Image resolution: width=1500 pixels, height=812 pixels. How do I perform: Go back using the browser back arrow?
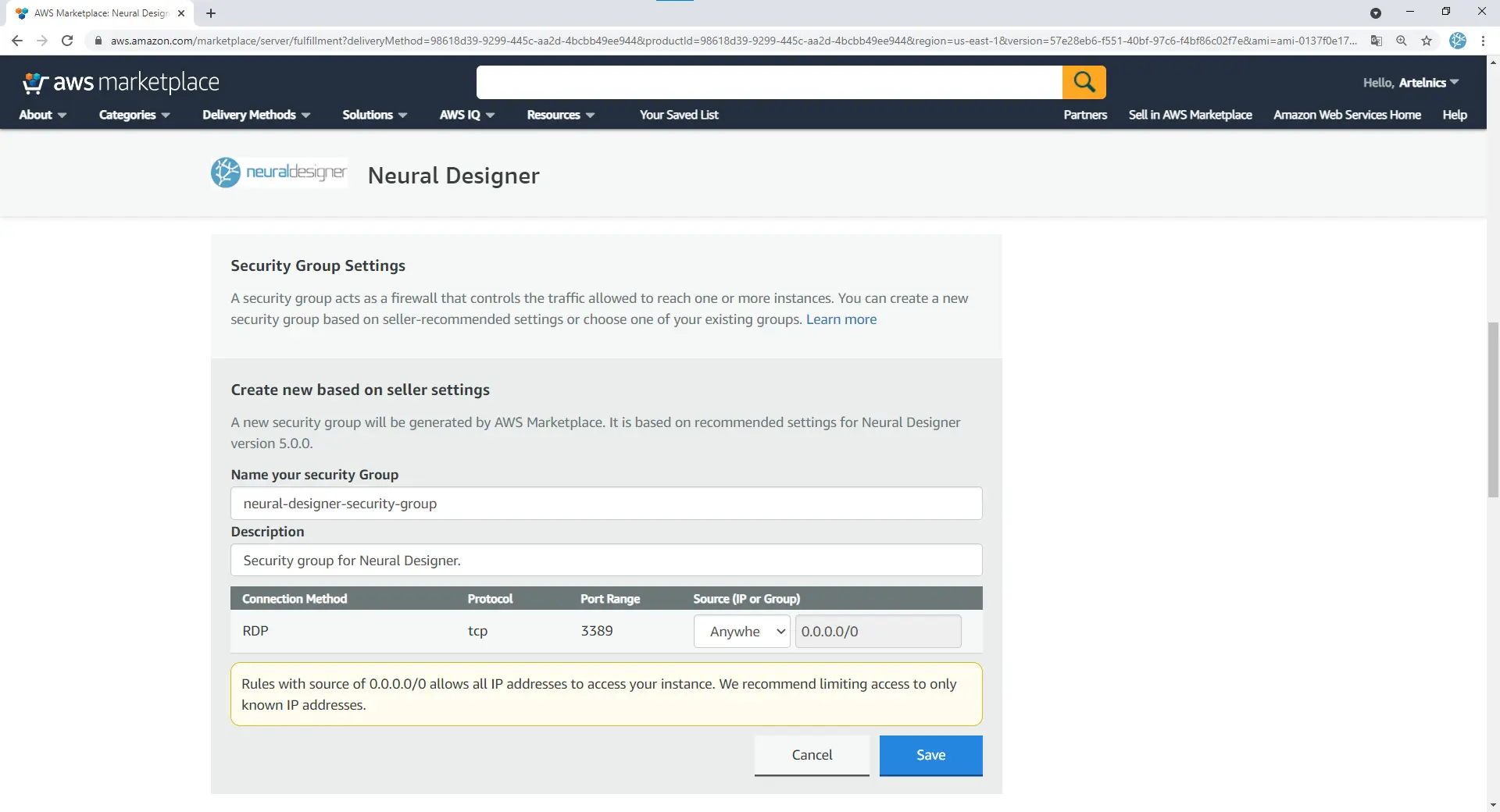17,41
